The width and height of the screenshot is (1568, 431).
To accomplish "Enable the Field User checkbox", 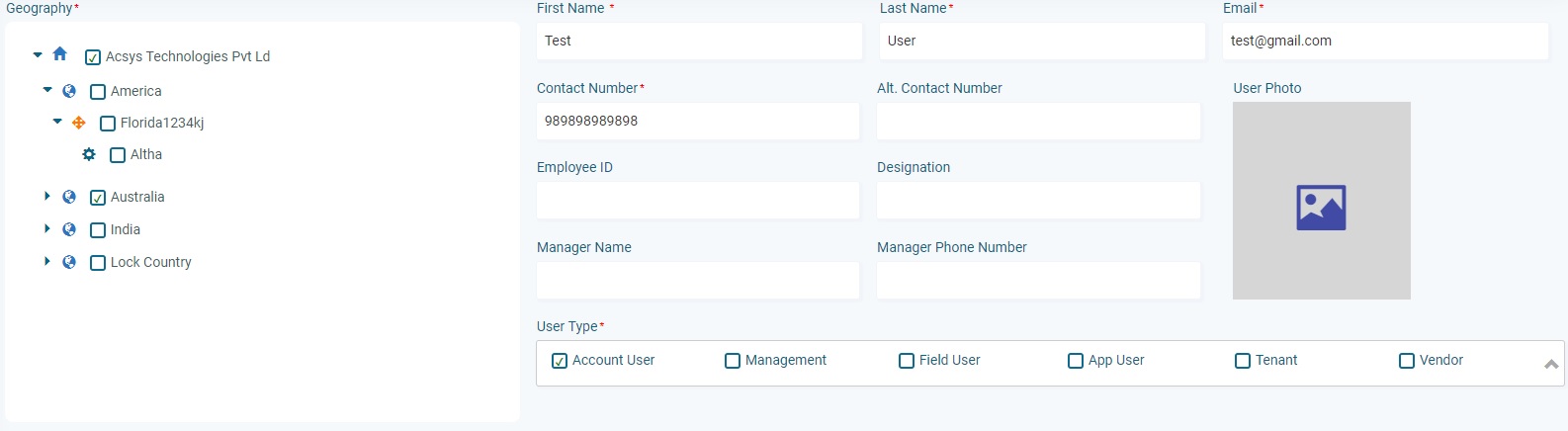I will click(907, 361).
